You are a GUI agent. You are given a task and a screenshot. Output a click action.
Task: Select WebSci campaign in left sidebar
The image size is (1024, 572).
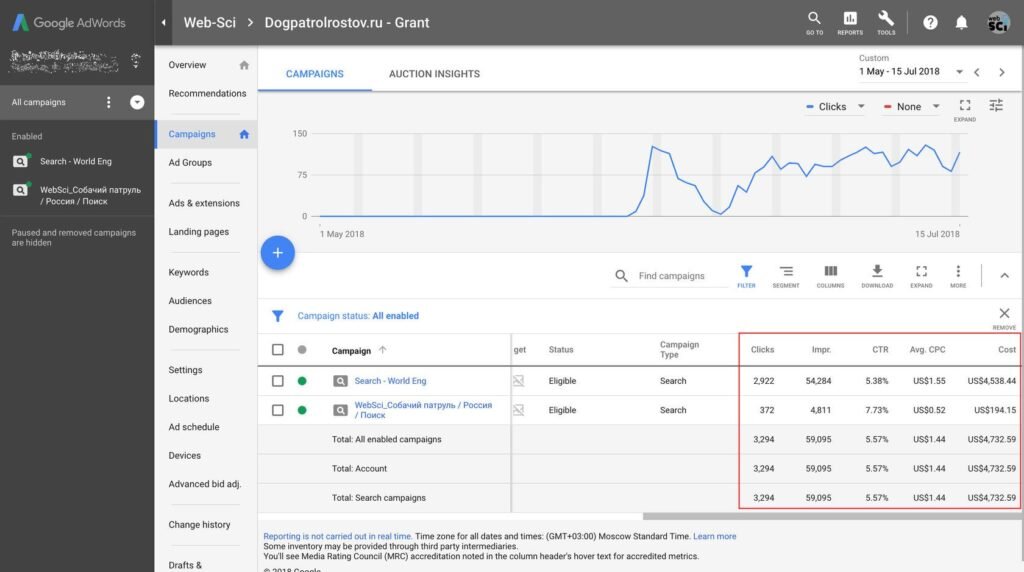(90, 195)
